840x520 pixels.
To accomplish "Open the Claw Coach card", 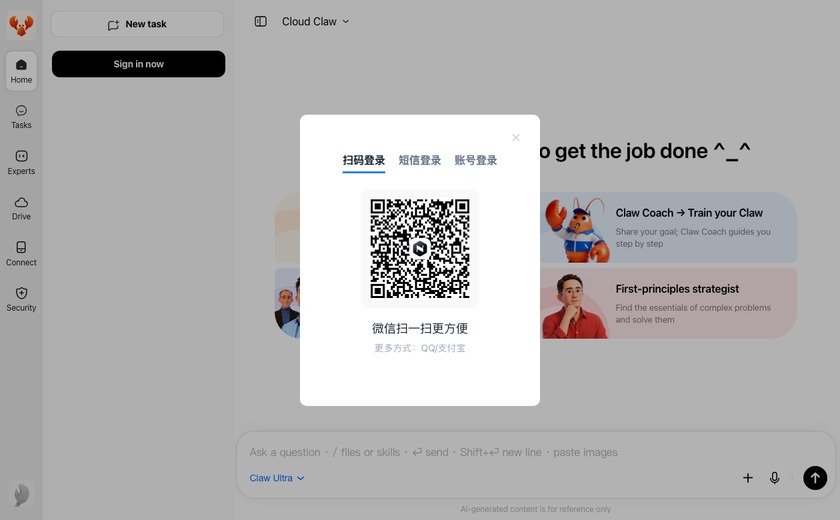I will (668, 228).
